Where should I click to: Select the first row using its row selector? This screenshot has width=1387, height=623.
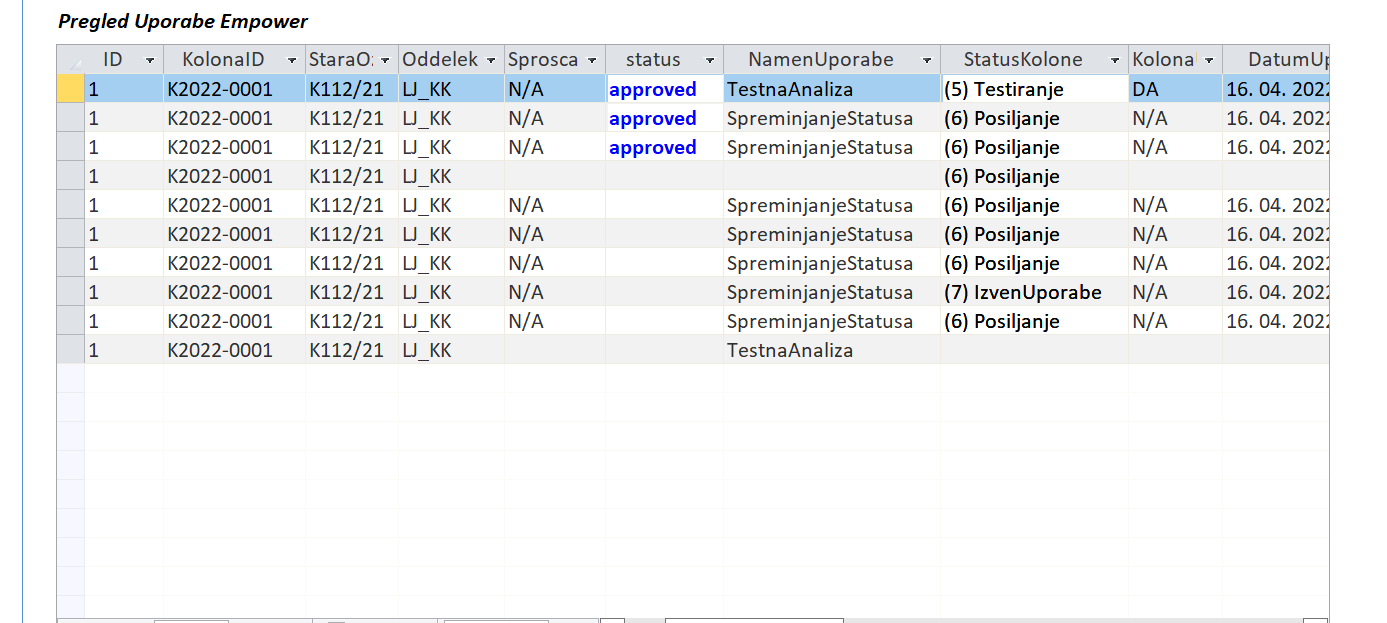(70, 89)
